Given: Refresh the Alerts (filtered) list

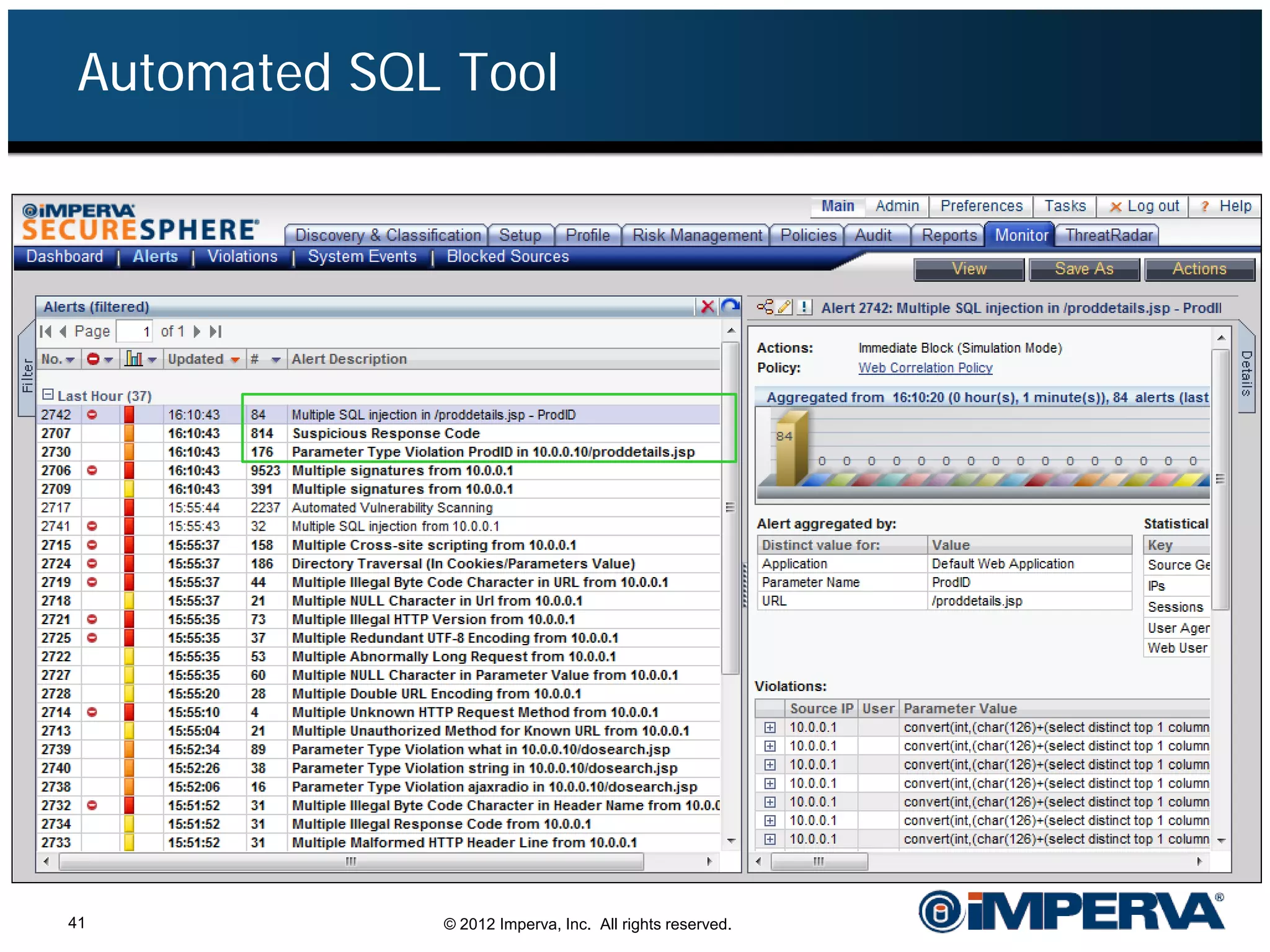Looking at the screenshot, I should point(730,306).
